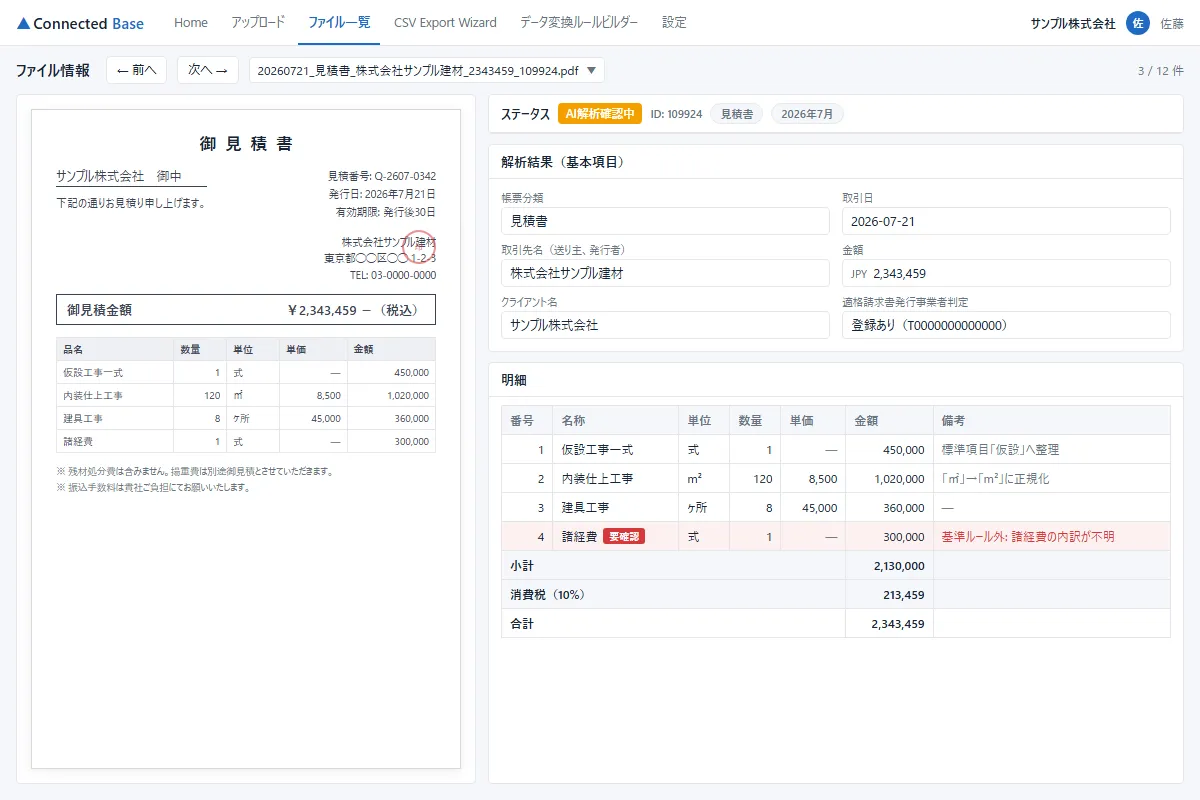
Task: Edit the 取引先名 field 株式会社サンプル建材
Action: [x=665, y=273]
